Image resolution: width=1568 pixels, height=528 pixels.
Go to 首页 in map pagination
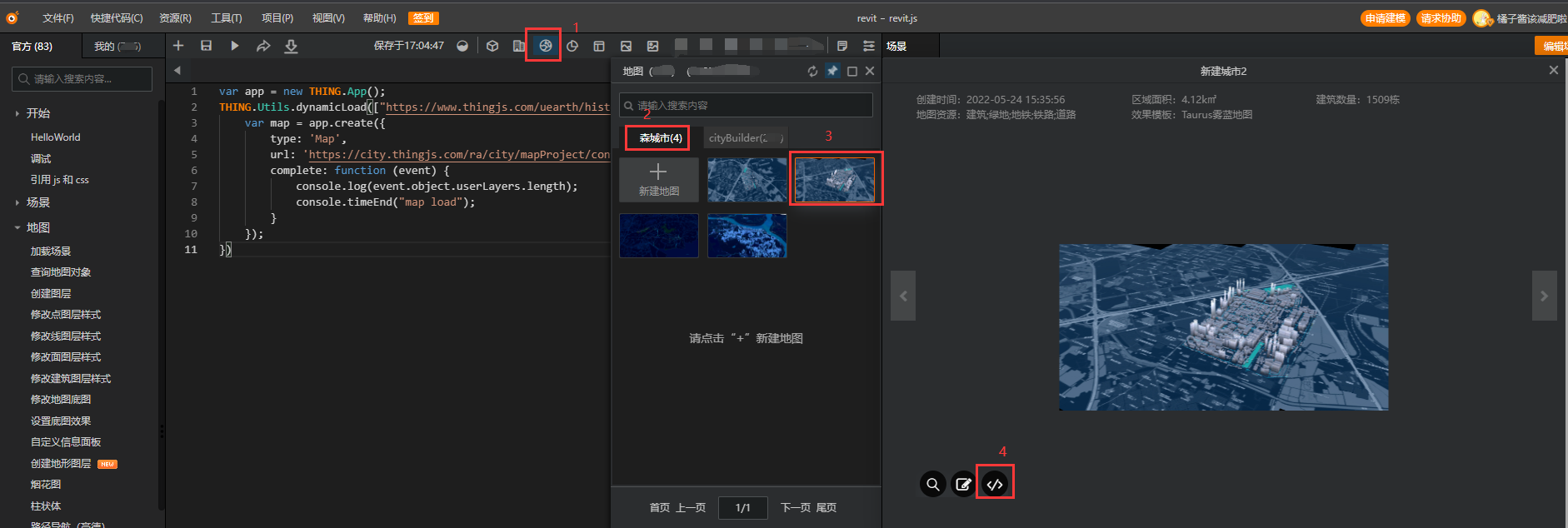click(x=659, y=507)
